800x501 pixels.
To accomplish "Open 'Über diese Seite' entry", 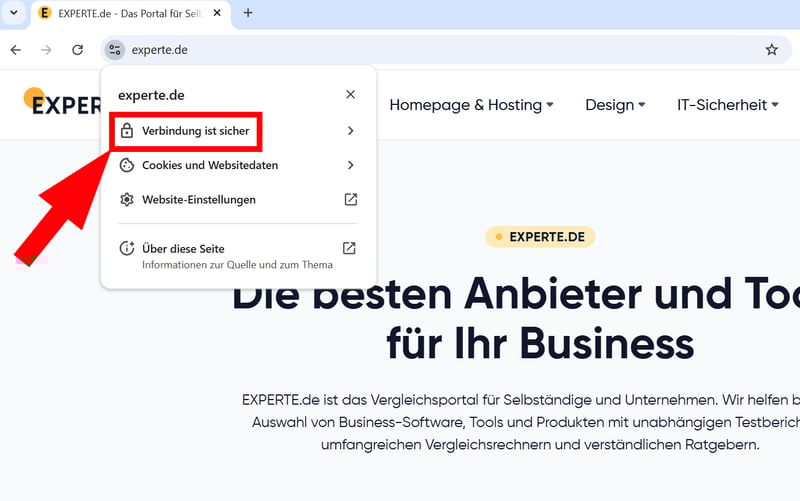I will point(238,256).
